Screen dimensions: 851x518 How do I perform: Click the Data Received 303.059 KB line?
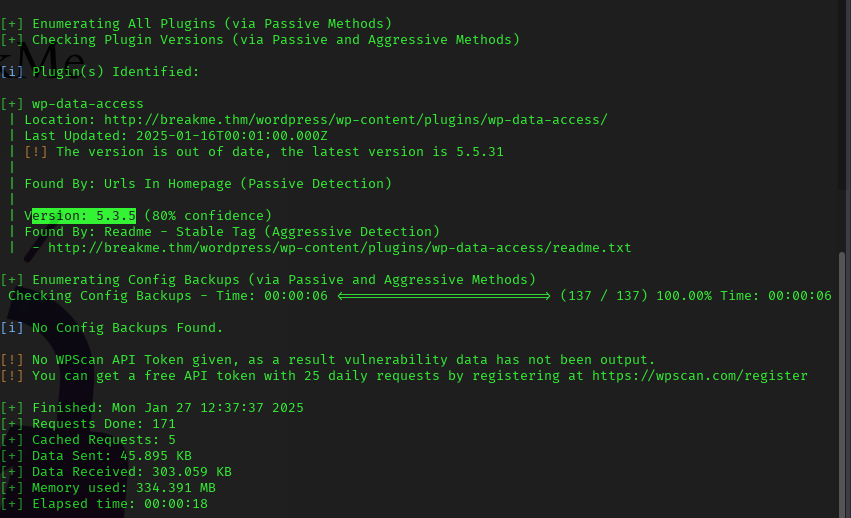pos(132,472)
